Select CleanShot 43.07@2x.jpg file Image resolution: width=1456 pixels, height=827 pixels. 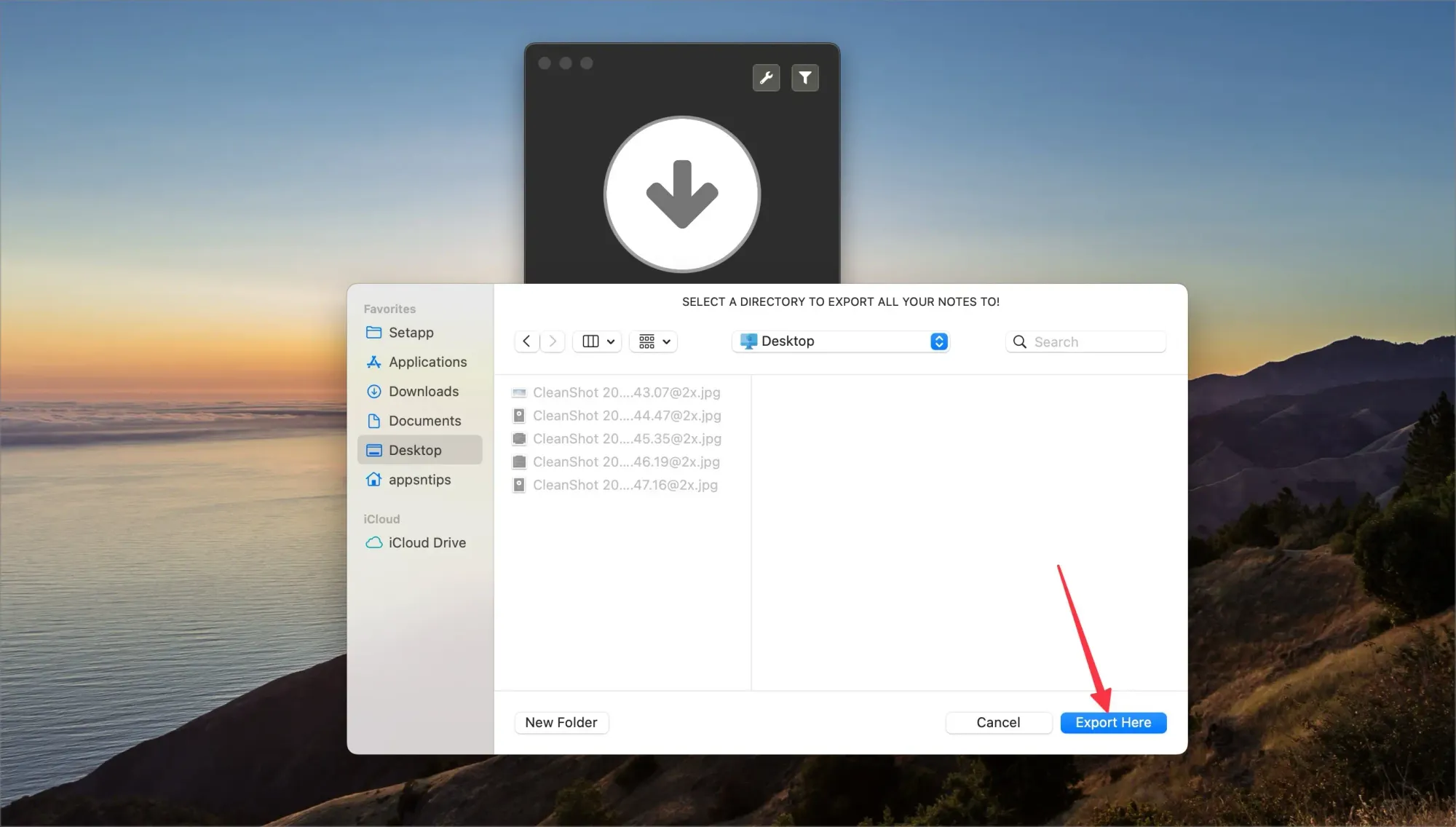[x=625, y=392]
